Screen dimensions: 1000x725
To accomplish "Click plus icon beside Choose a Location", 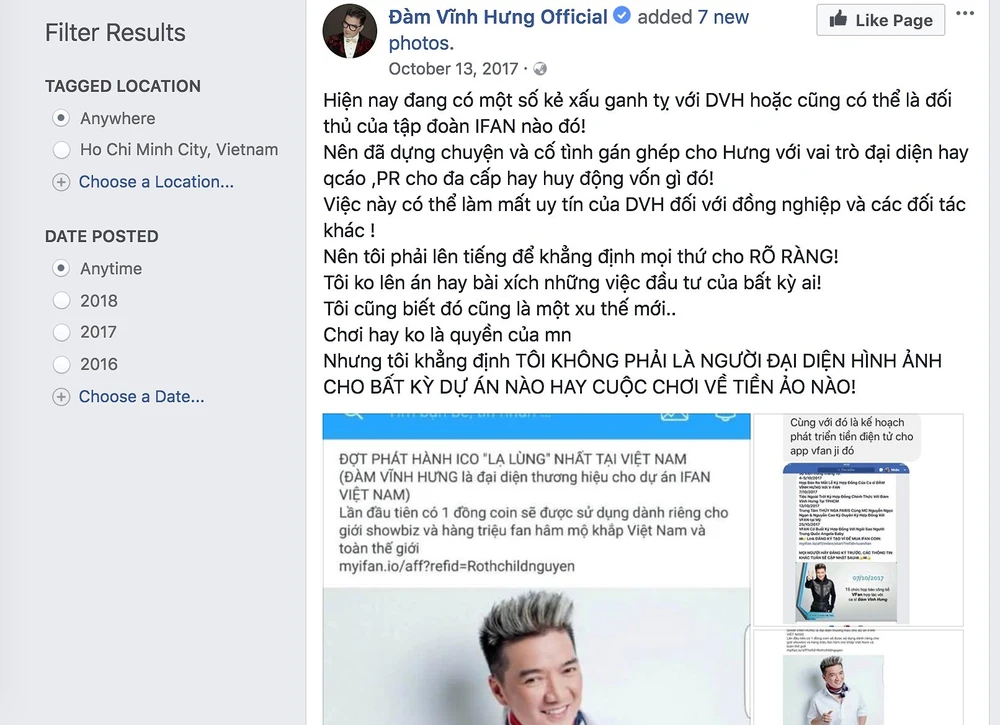I will pyautogui.click(x=61, y=182).
